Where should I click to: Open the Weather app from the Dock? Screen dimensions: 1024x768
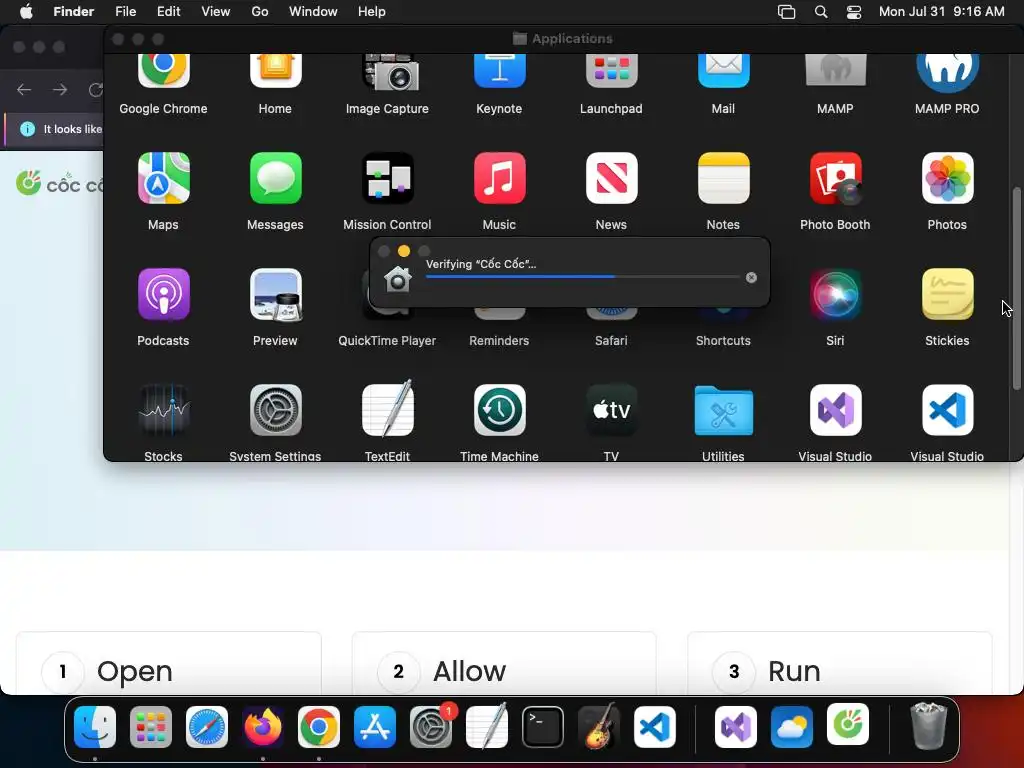click(x=792, y=727)
